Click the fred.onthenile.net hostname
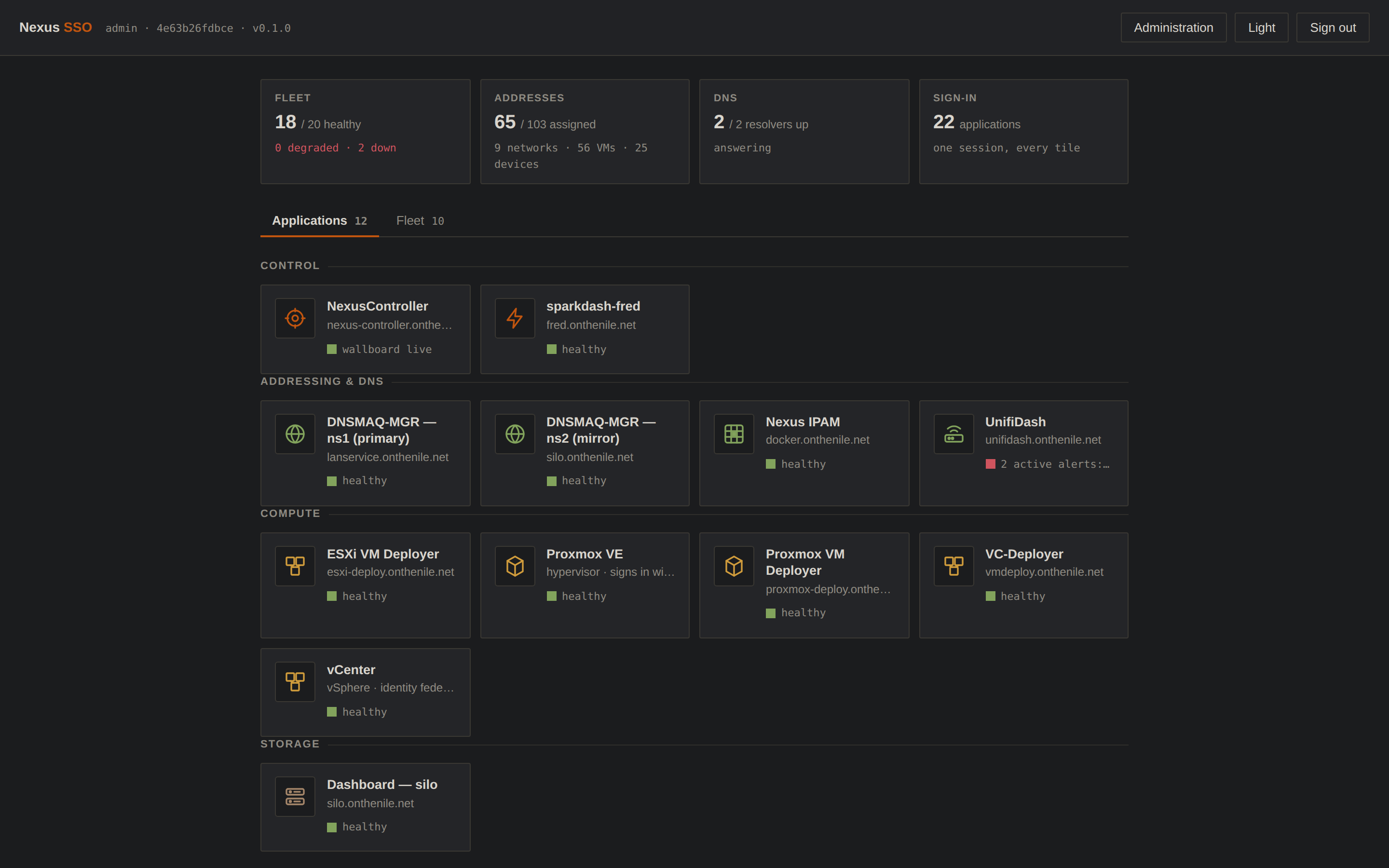 click(591, 325)
